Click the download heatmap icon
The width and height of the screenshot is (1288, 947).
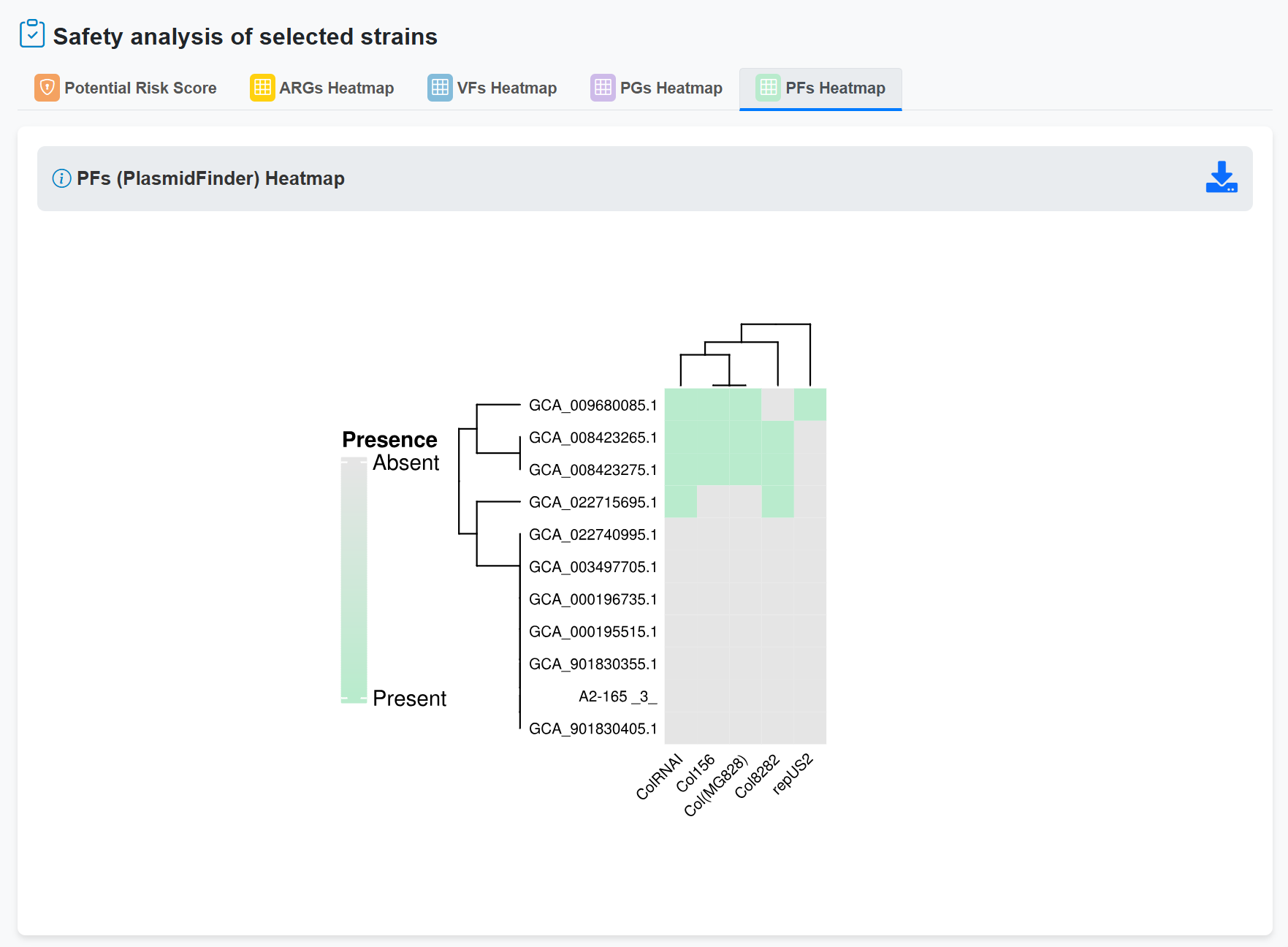point(1221,178)
